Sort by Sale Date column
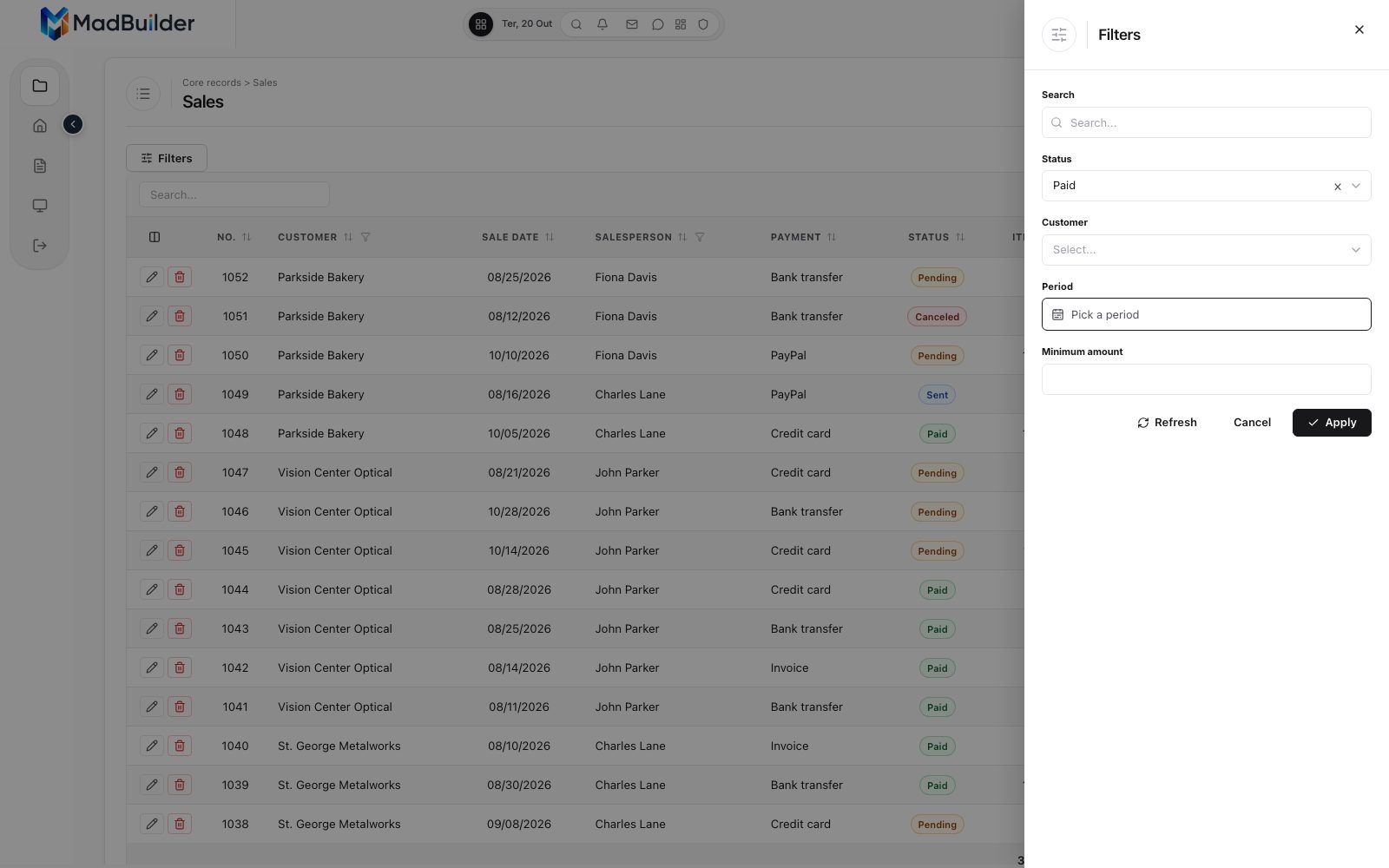The width and height of the screenshot is (1389, 868). [x=550, y=237]
